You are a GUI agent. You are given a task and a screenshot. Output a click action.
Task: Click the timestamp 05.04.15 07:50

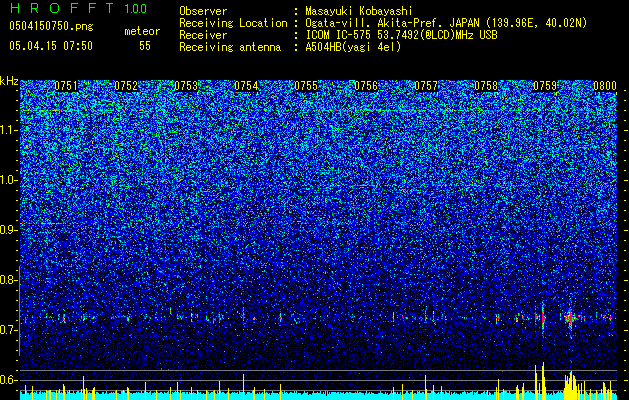51,46
